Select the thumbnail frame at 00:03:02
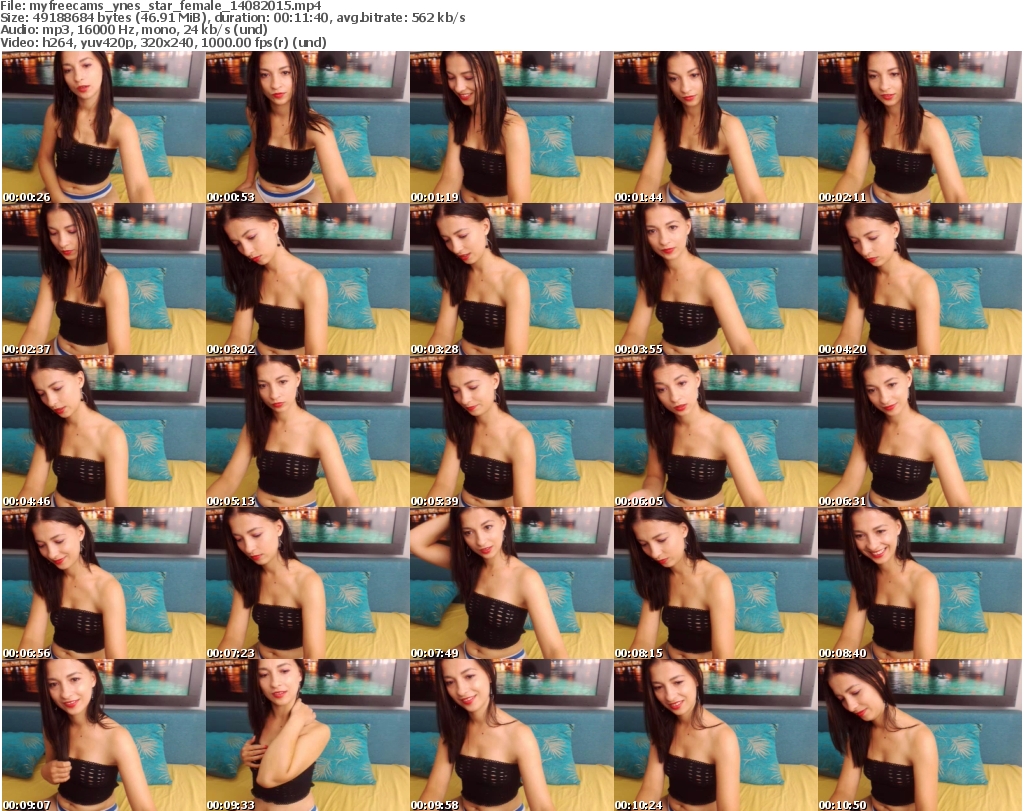The height and width of the screenshot is (811, 1024). (308, 279)
